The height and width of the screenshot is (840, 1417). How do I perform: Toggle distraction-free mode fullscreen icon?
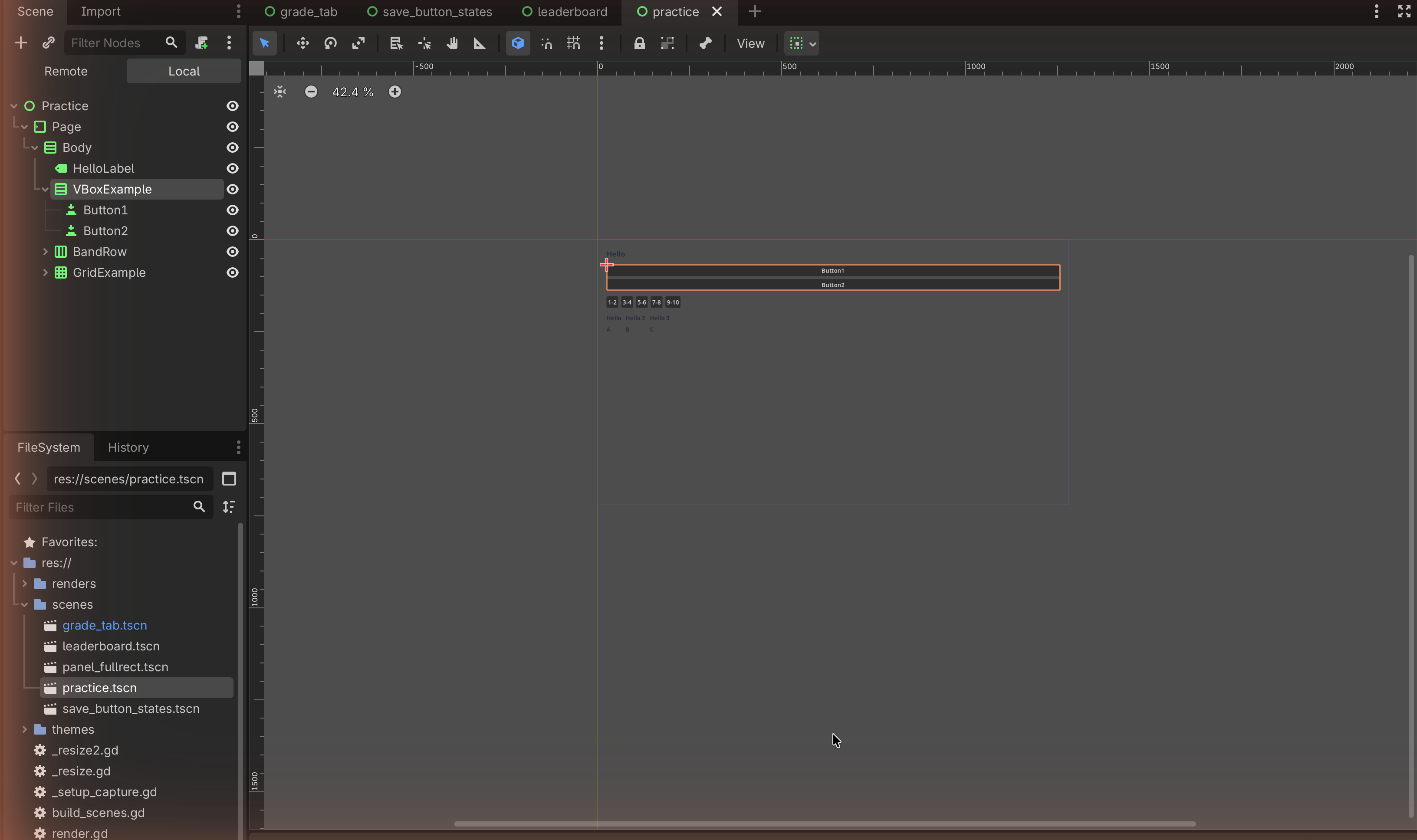tap(1404, 11)
